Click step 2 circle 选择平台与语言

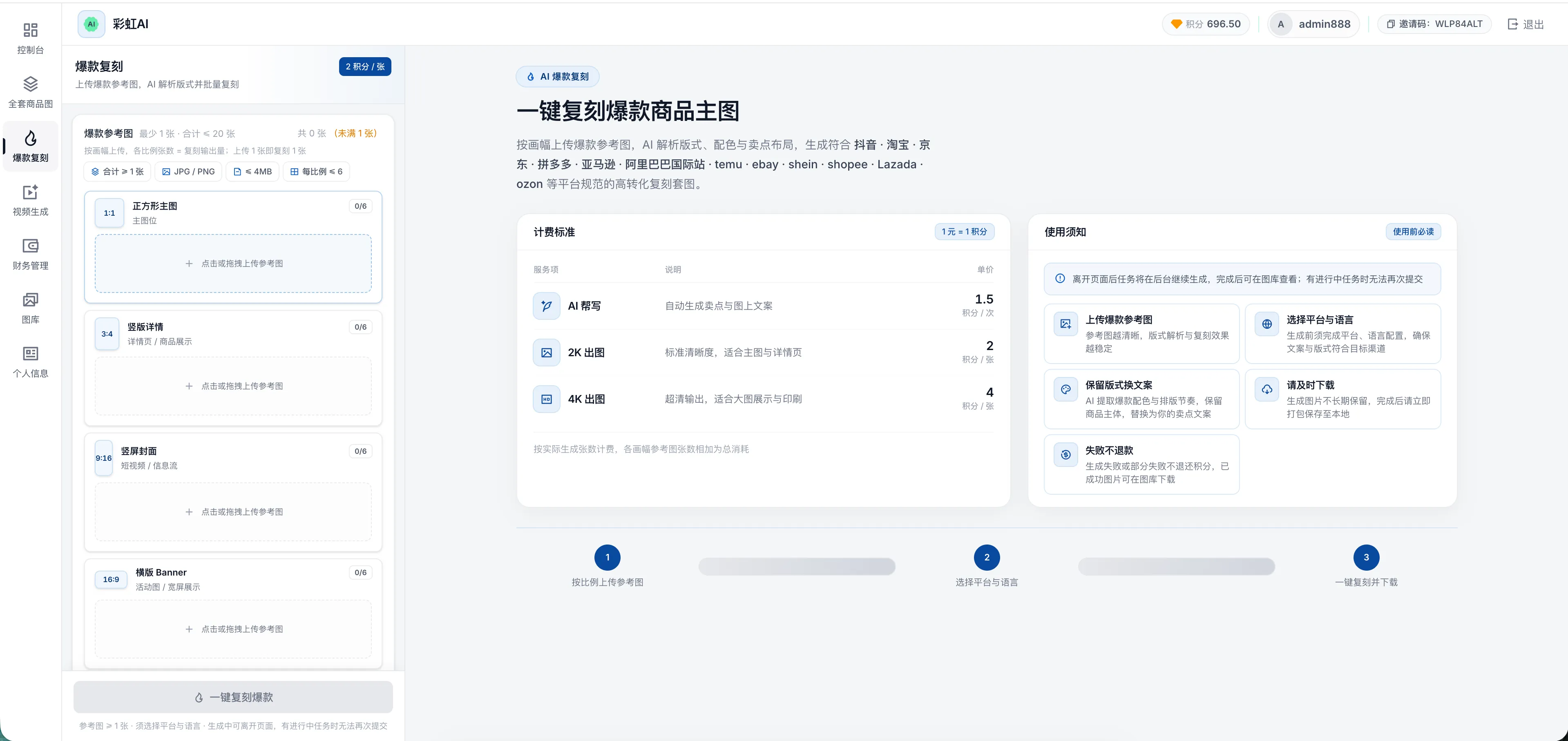tap(987, 557)
